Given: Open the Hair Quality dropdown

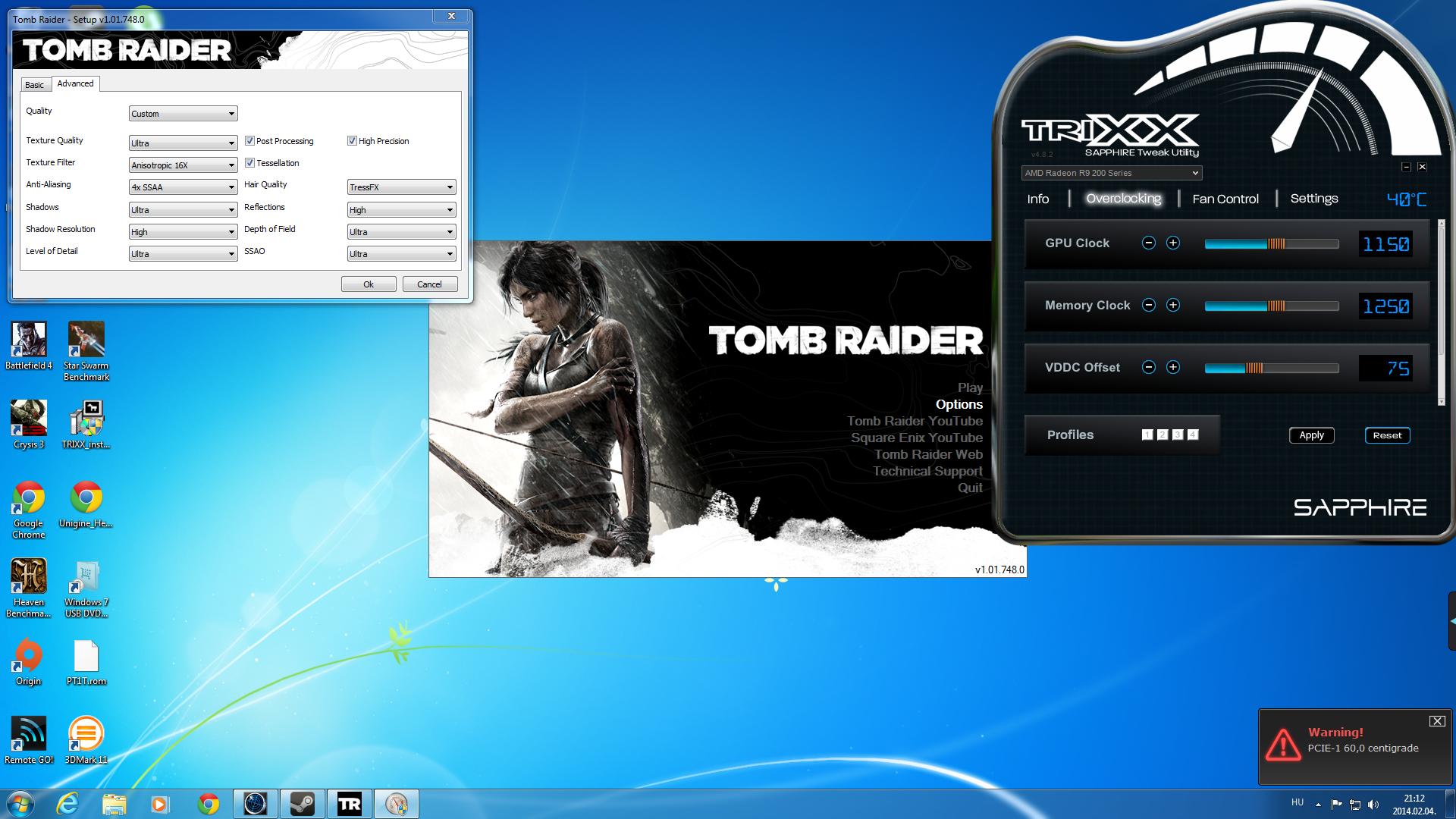Looking at the screenshot, I should [401, 187].
